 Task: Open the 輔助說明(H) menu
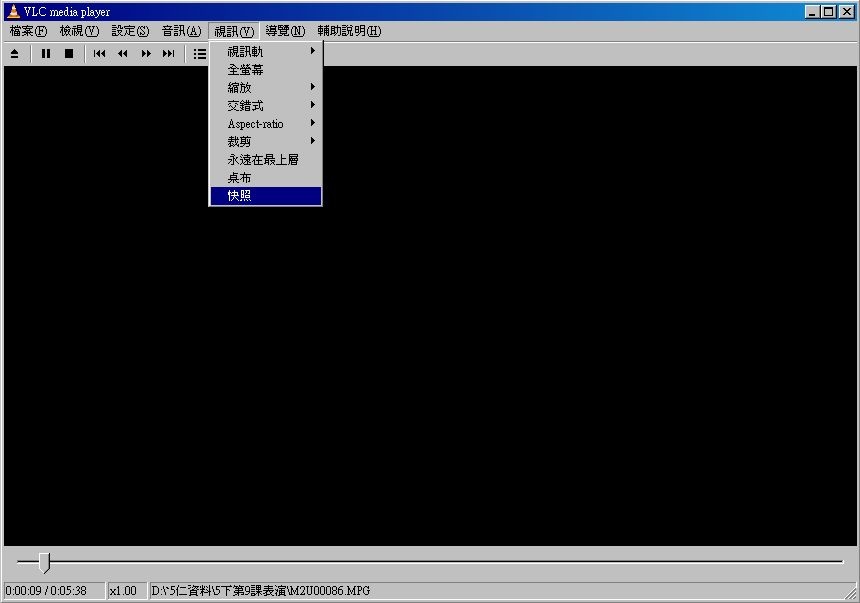coord(349,31)
